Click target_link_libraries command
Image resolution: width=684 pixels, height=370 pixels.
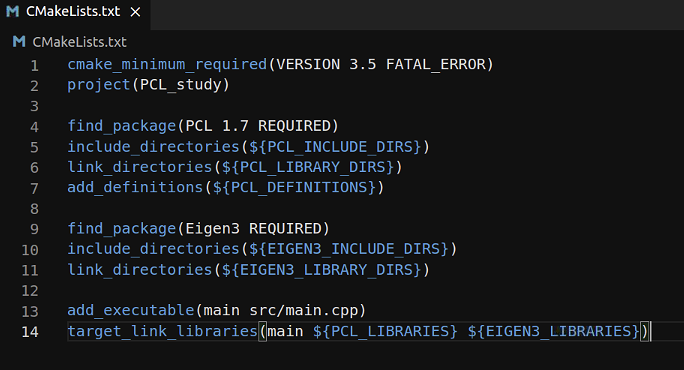(163, 331)
